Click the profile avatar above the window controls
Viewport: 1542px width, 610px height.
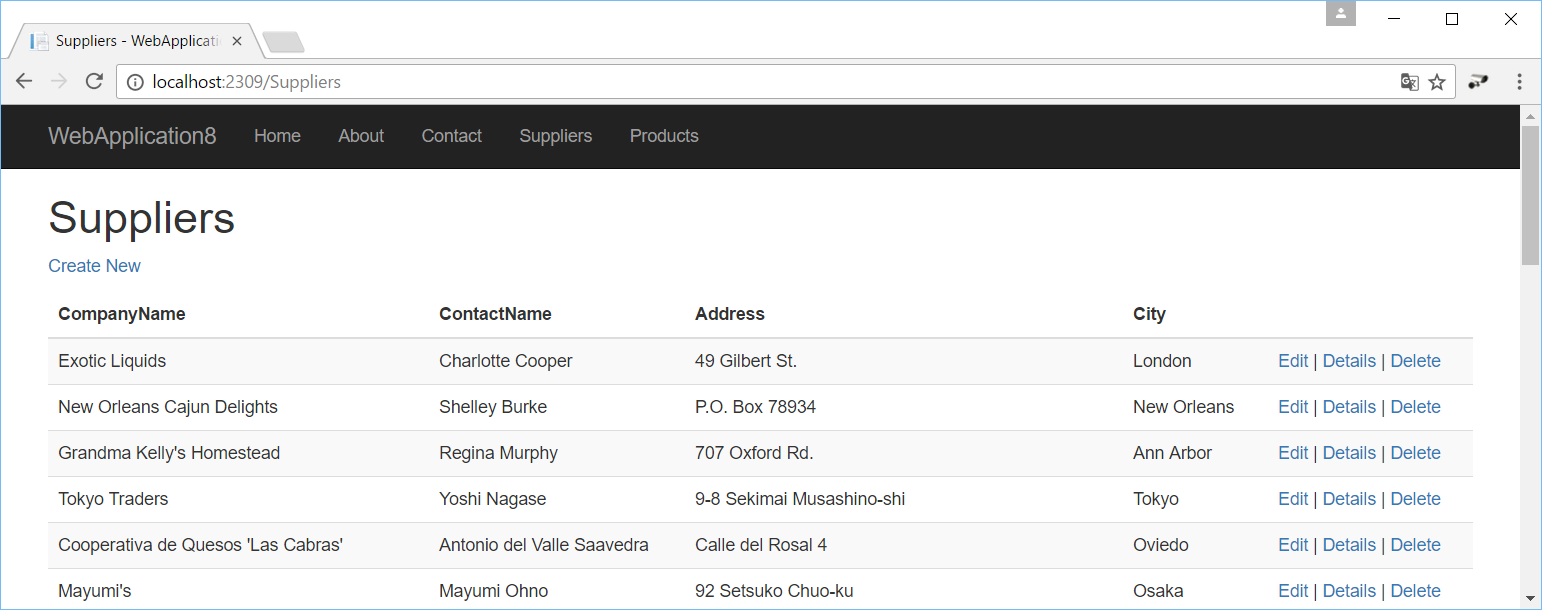coord(1340,14)
